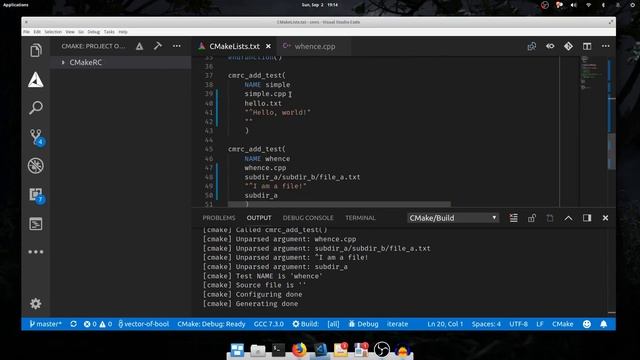The image size is (640, 360).
Task: Close the output panel
Action: pyautogui.click(x=605, y=218)
